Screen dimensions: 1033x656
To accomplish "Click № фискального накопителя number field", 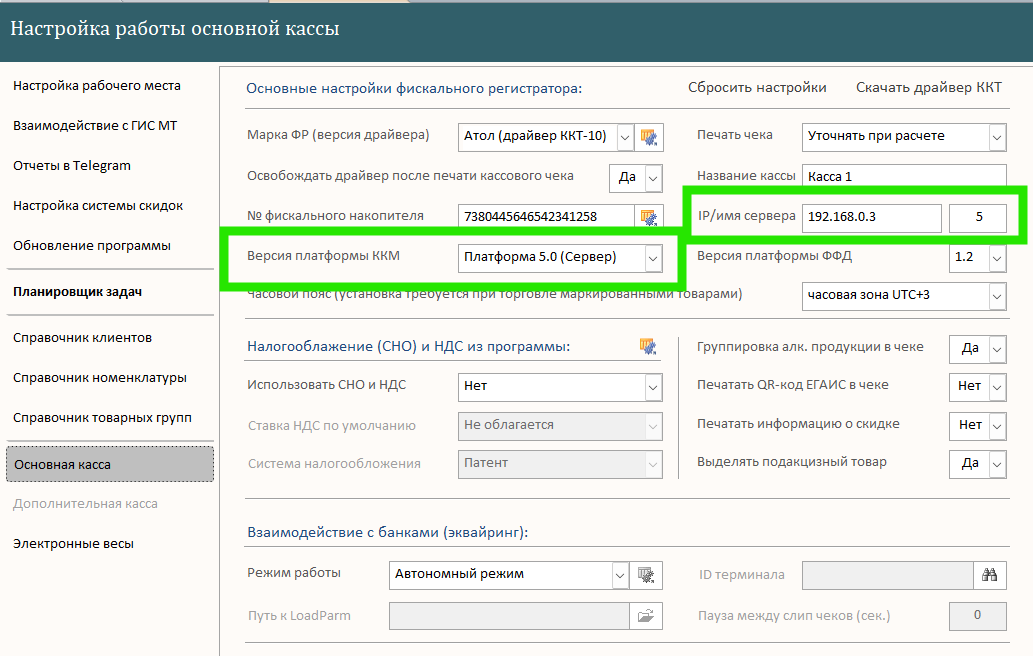I will 546,217.
